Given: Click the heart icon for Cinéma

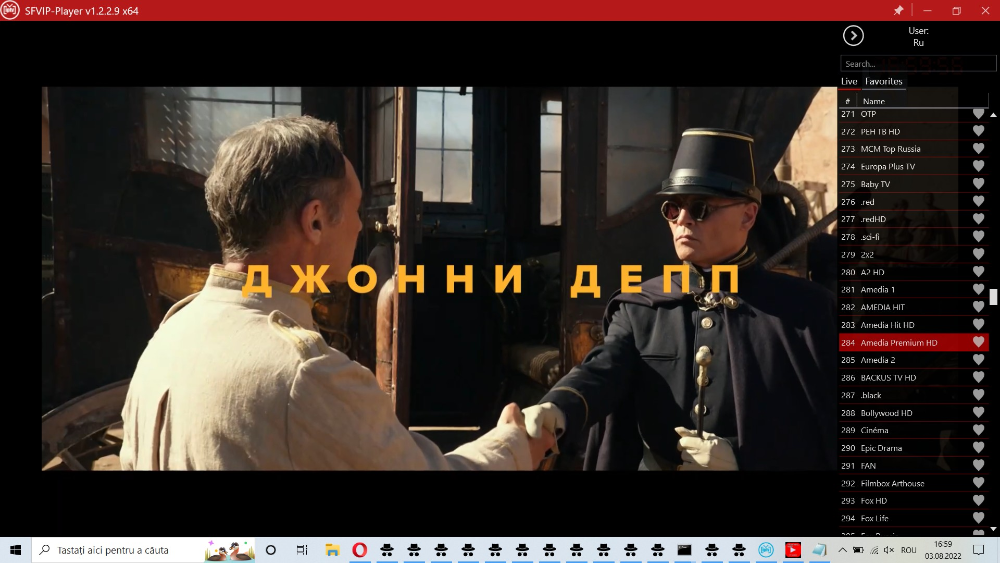Looking at the screenshot, I should [x=978, y=430].
